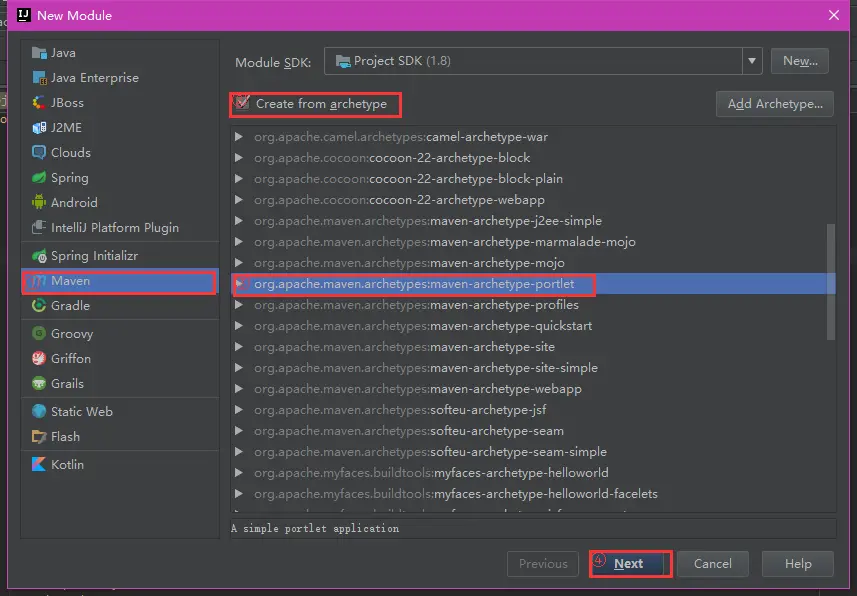The height and width of the screenshot is (596, 857).
Task: Pick the J2ME module icon
Action: click(x=39, y=128)
